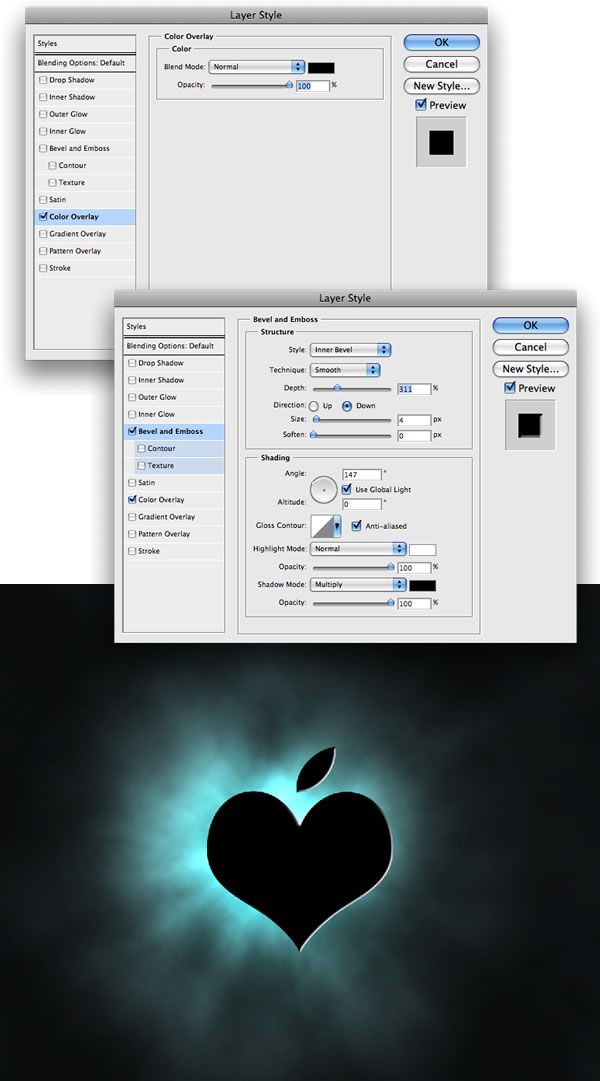The image size is (600, 1081).
Task: Click the black overlay color swatch
Action: pyautogui.click(x=321, y=68)
